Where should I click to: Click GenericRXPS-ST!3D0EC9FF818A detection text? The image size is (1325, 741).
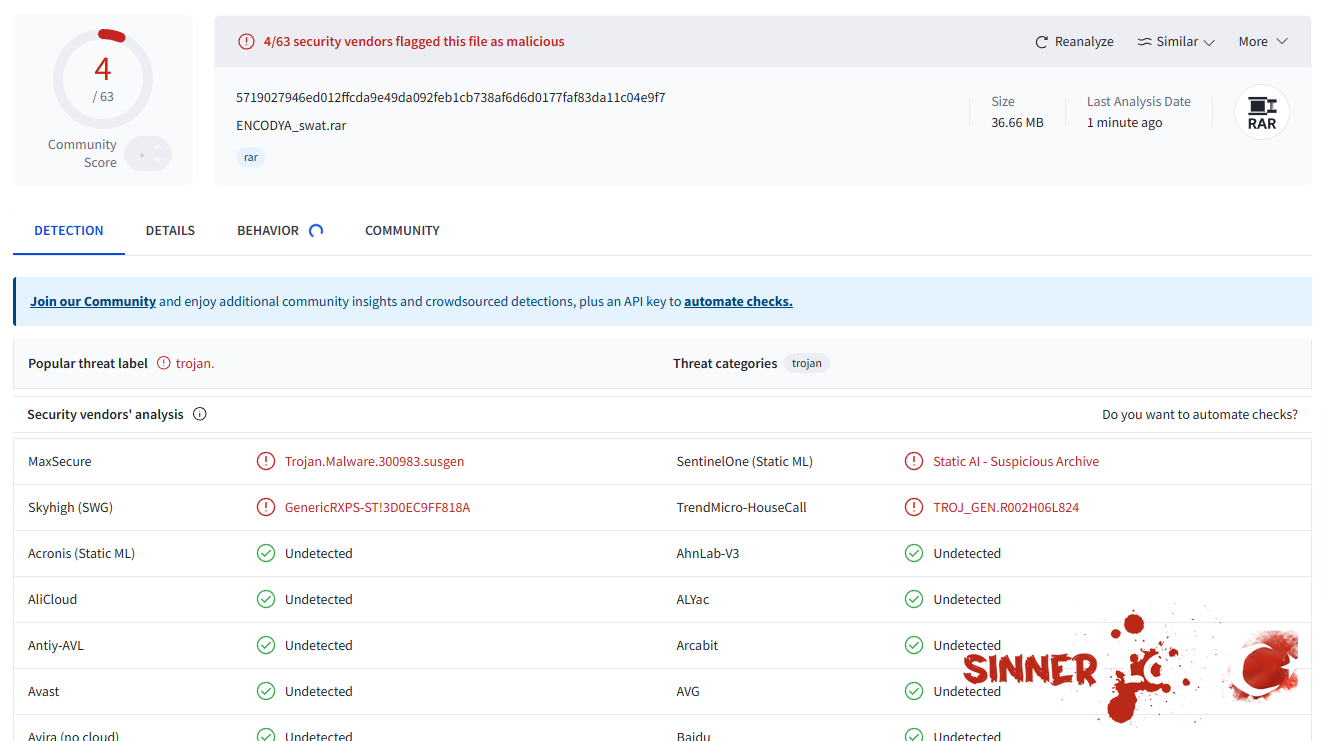(x=377, y=508)
